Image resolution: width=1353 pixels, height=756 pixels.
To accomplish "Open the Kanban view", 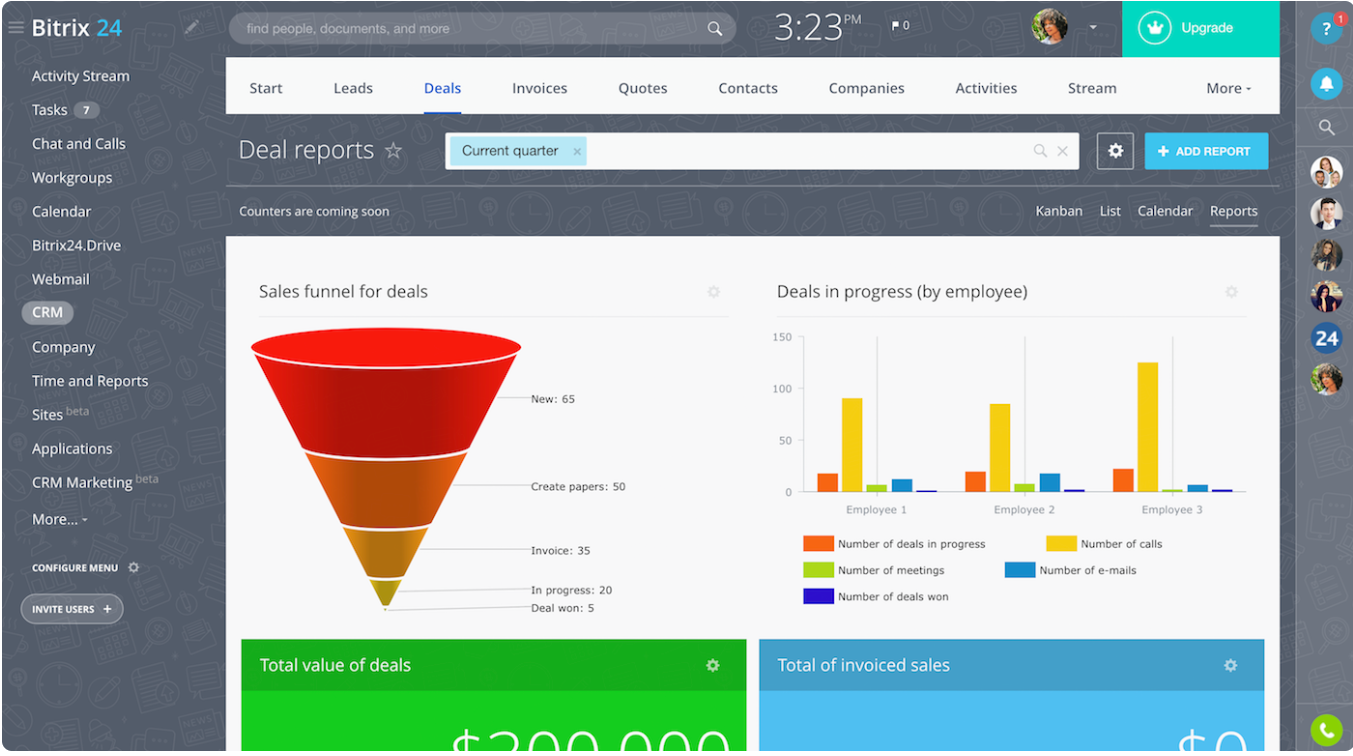I will 1059,211.
